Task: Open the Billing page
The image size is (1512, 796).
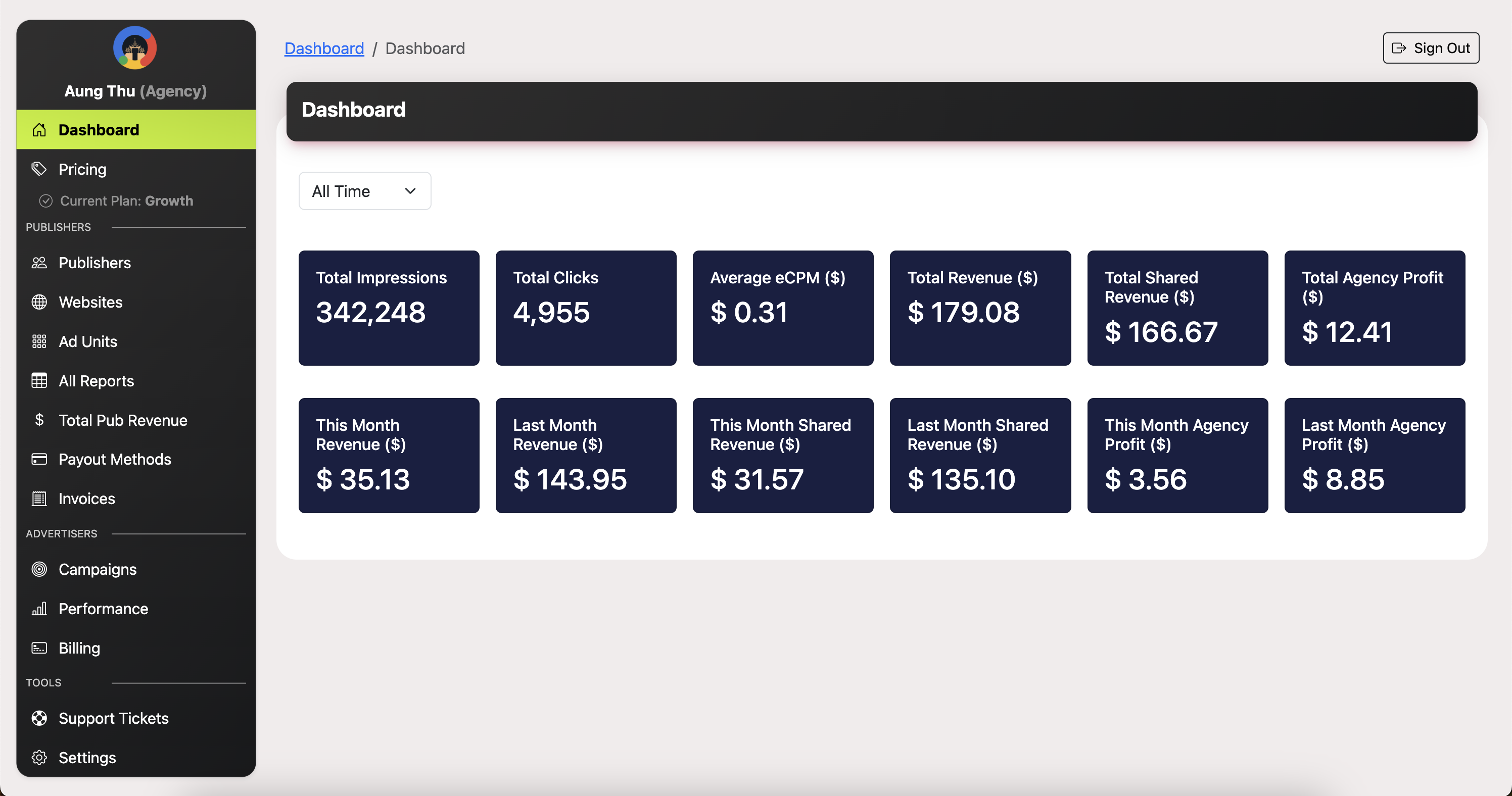Action: tap(136, 648)
